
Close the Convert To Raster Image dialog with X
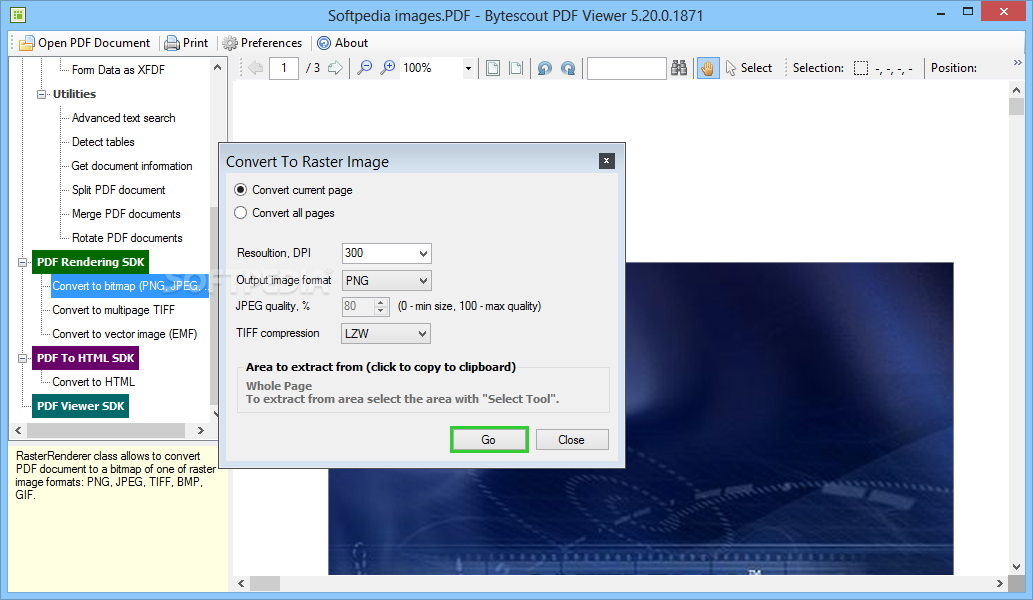tap(607, 161)
